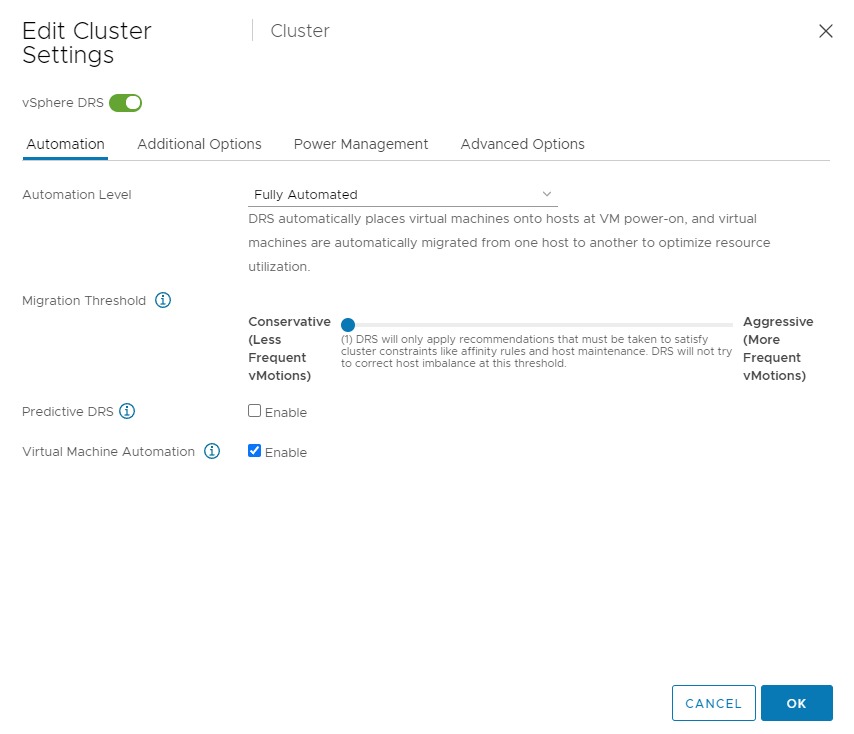Open the Additional Options tab

199,144
